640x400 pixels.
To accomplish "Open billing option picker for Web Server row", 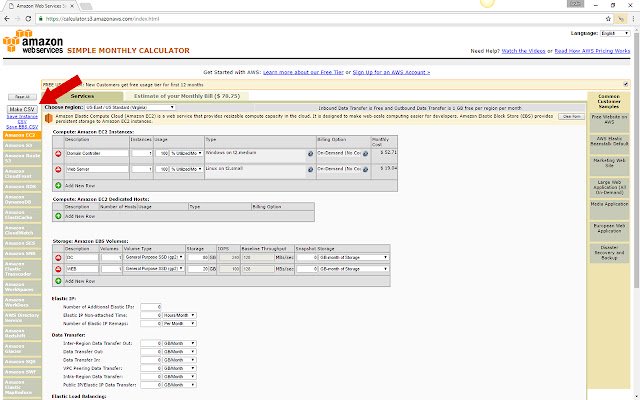I will (x=365, y=169).
